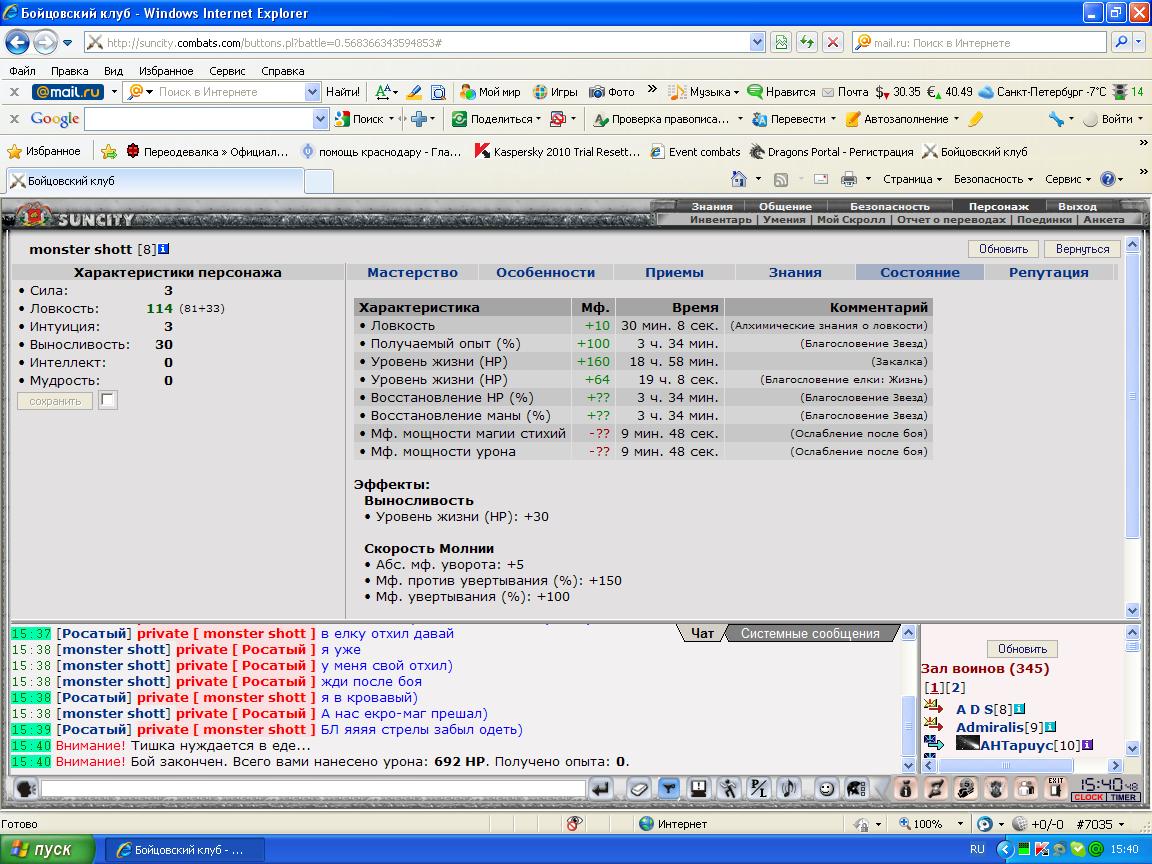
Task: Click the money bag icon in bottom panel
Action: coord(905,789)
